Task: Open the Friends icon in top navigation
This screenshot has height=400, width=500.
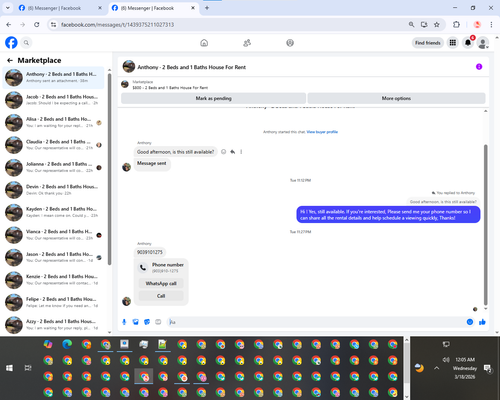Action: tap(247, 43)
